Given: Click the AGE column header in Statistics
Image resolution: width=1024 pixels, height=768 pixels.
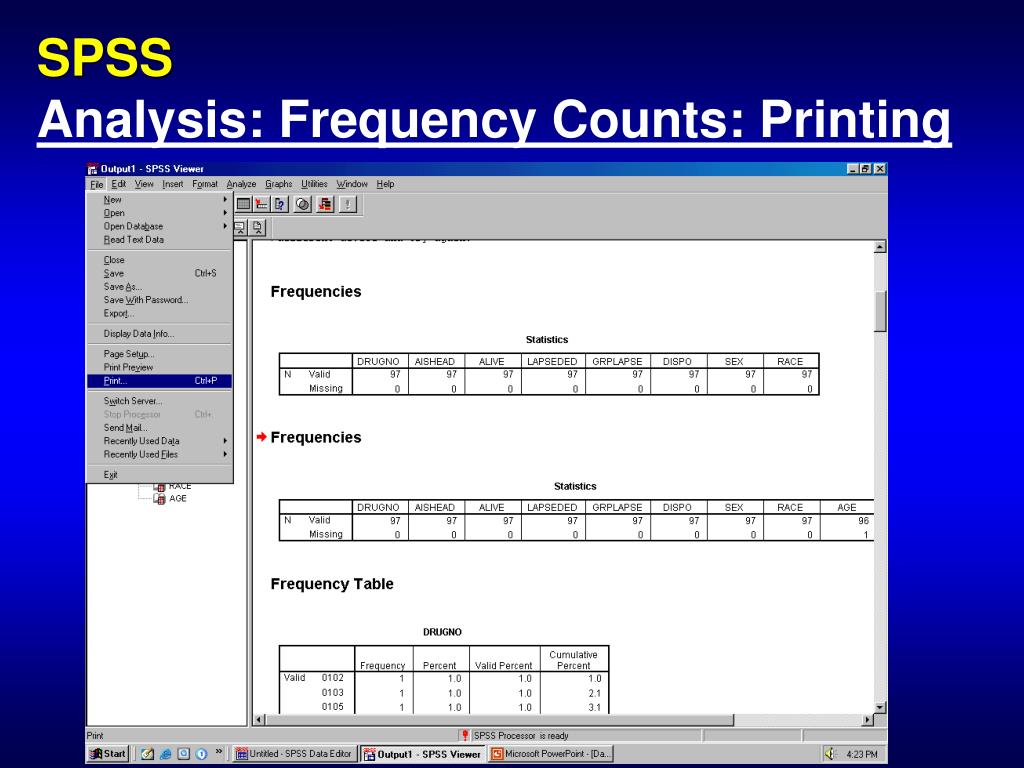Looking at the screenshot, I should click(x=846, y=507).
